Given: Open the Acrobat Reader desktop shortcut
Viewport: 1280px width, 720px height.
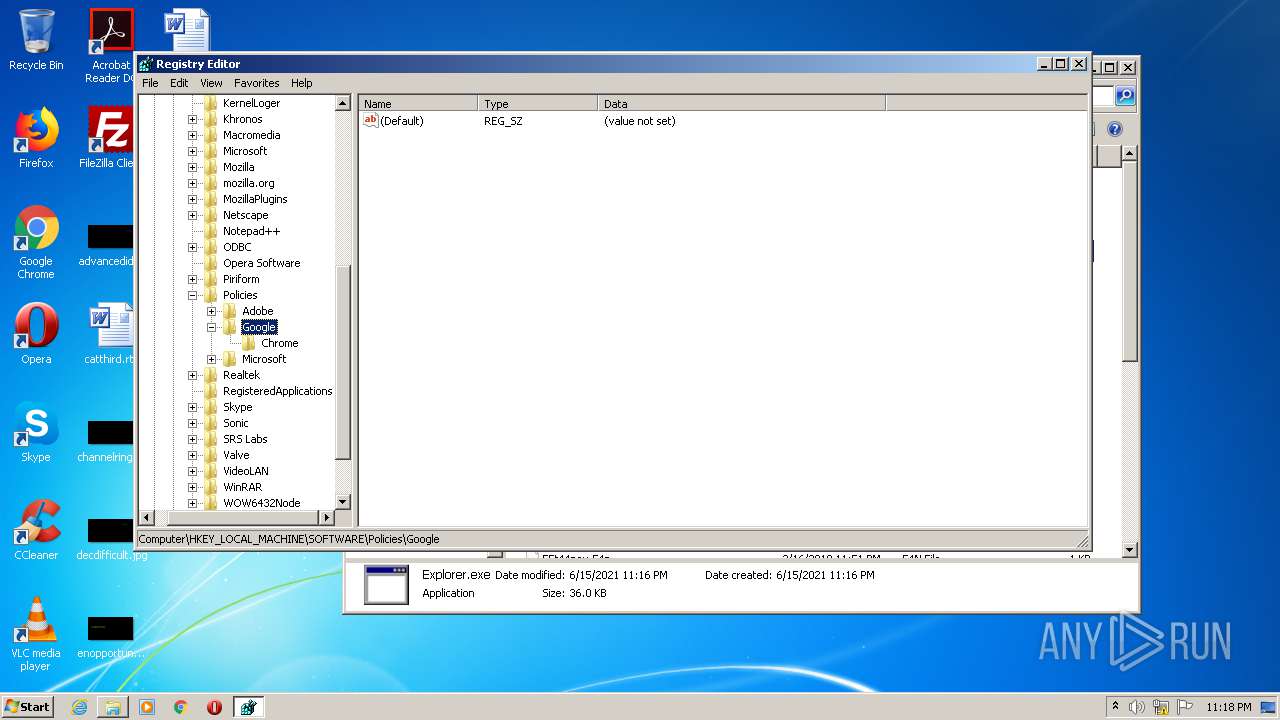Looking at the screenshot, I should (x=111, y=46).
